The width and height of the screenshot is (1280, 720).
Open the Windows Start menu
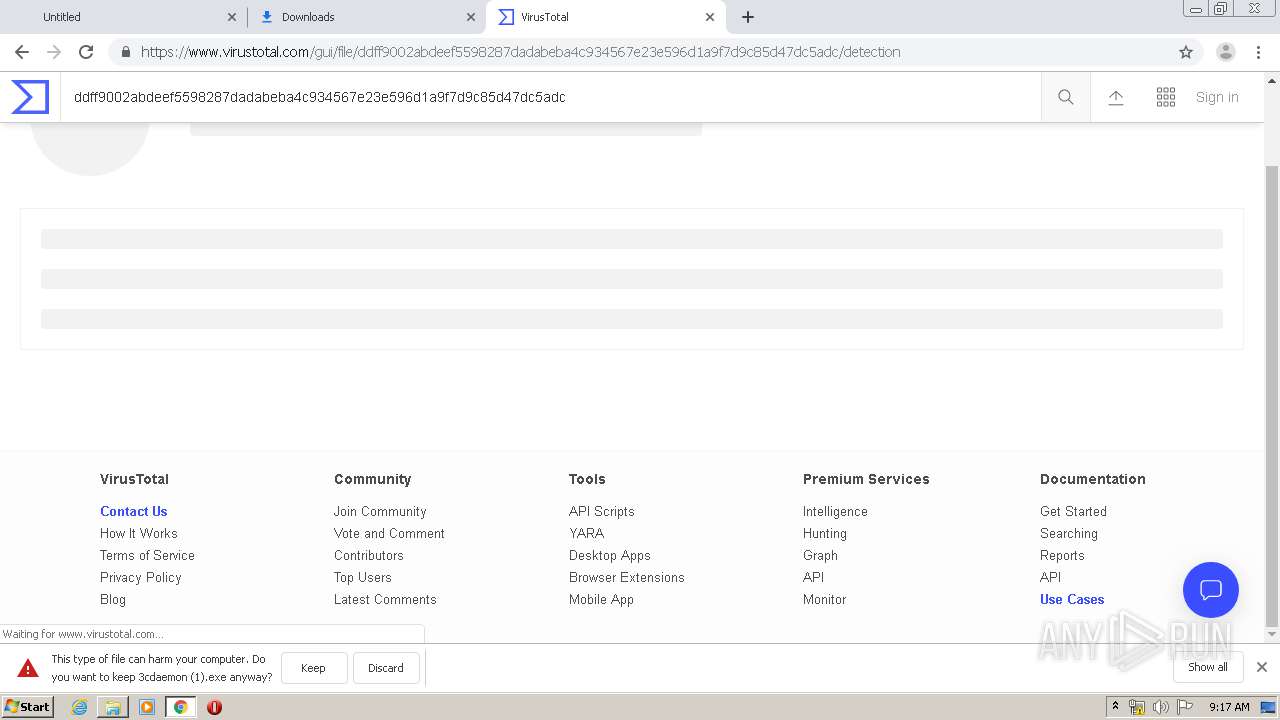click(28, 707)
